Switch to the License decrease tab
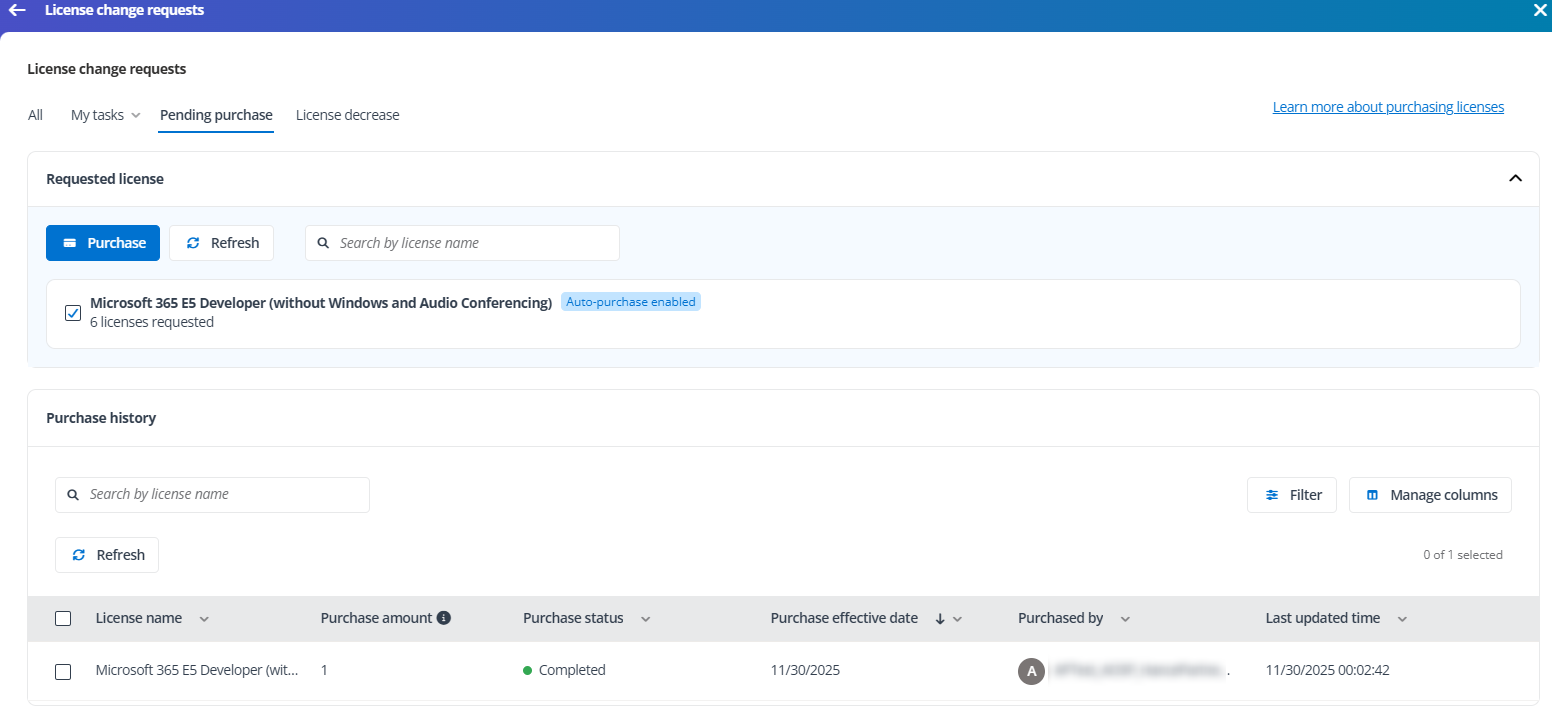This screenshot has height=719, width=1552. point(347,115)
